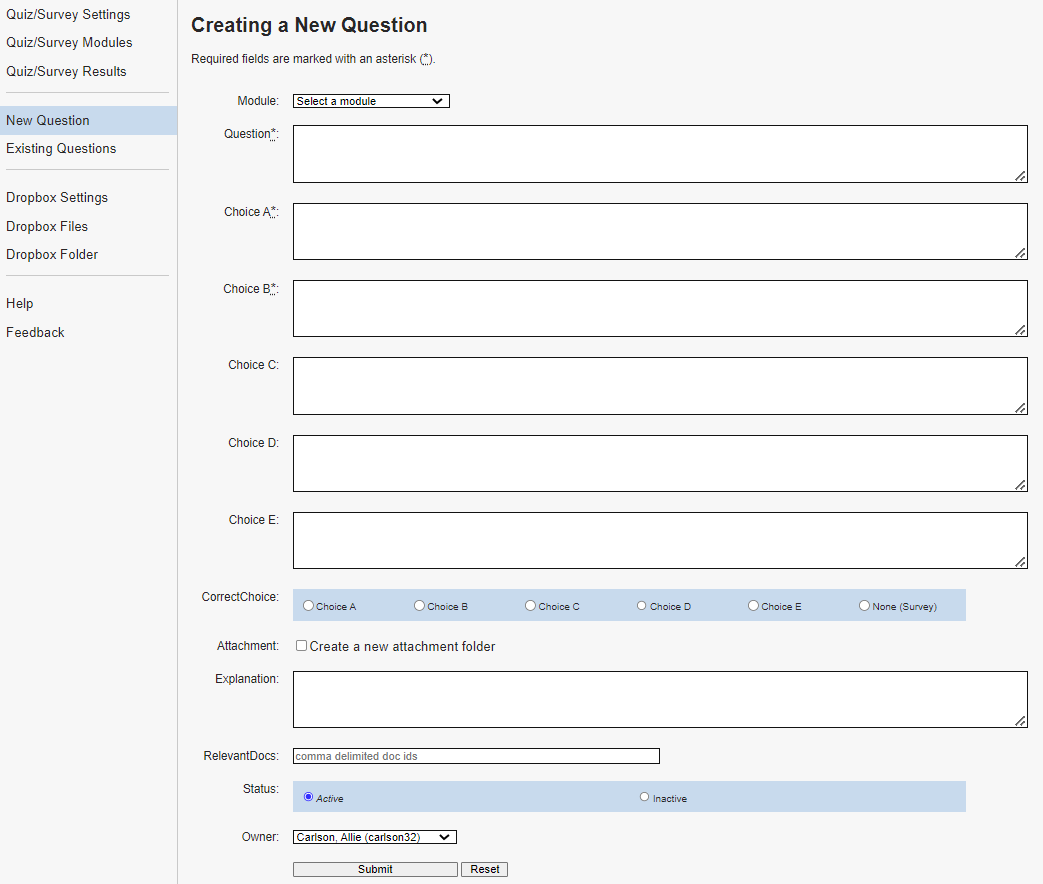Submit the new question form
This screenshot has height=884, width=1043.
pos(375,869)
